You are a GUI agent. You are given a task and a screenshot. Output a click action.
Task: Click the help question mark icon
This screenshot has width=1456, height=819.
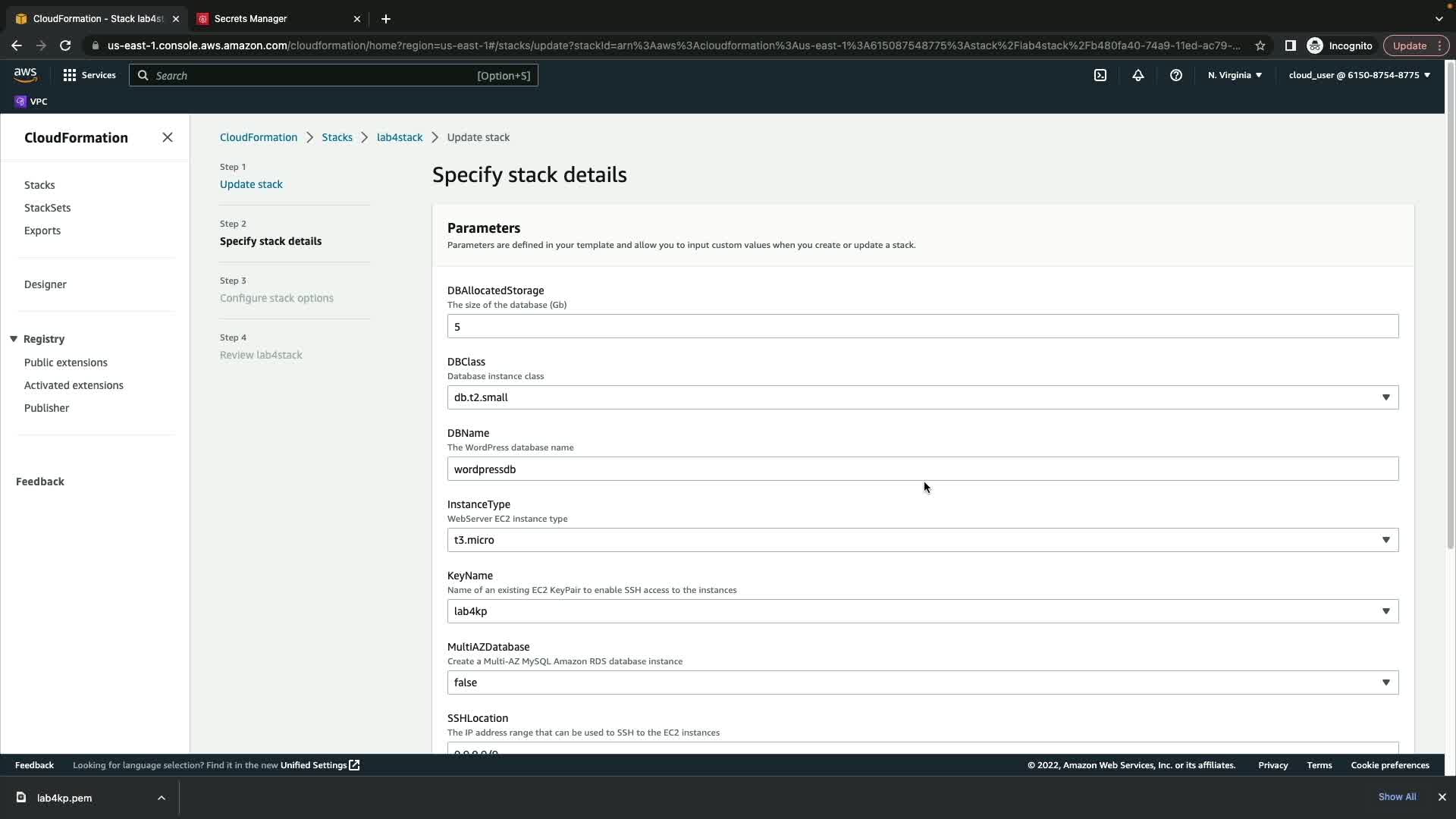pyautogui.click(x=1175, y=75)
